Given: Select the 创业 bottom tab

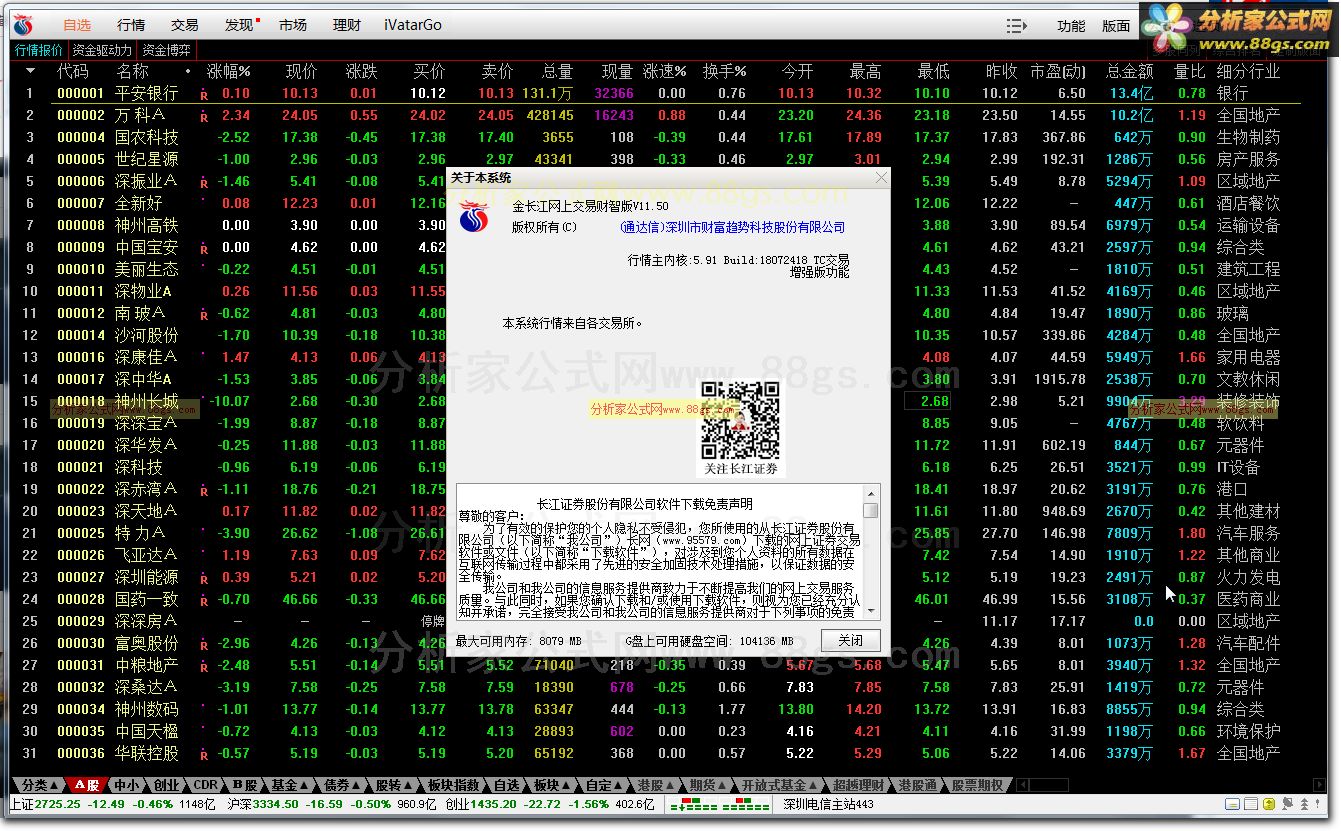Looking at the screenshot, I should pyautogui.click(x=166, y=785).
